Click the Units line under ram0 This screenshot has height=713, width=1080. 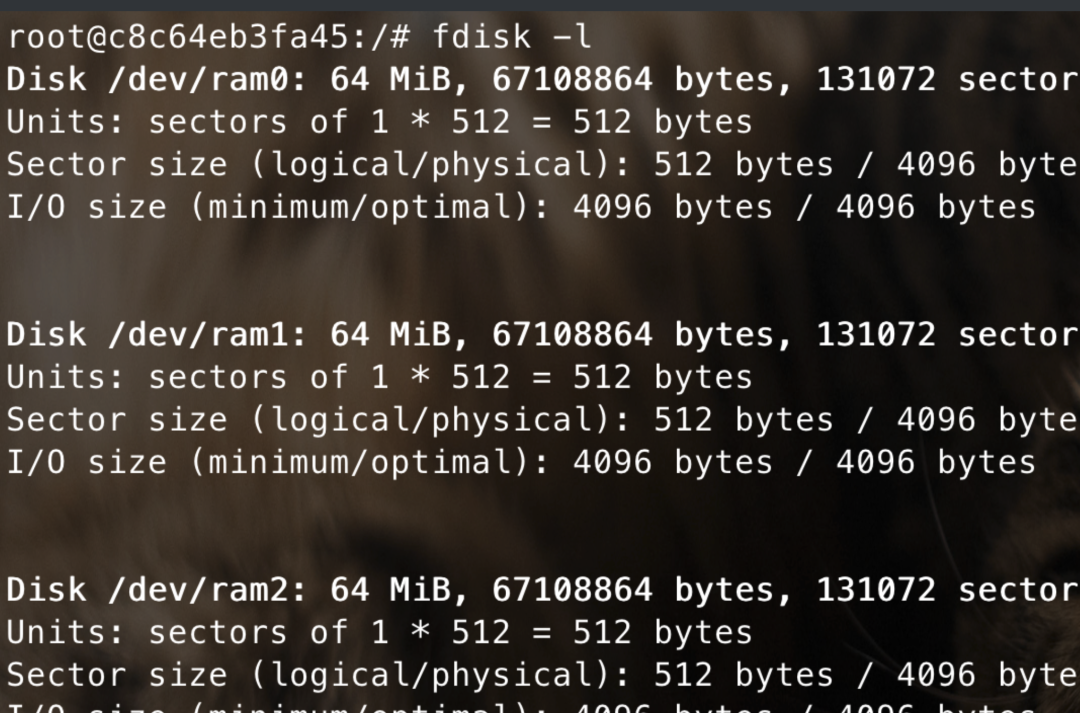click(x=380, y=123)
